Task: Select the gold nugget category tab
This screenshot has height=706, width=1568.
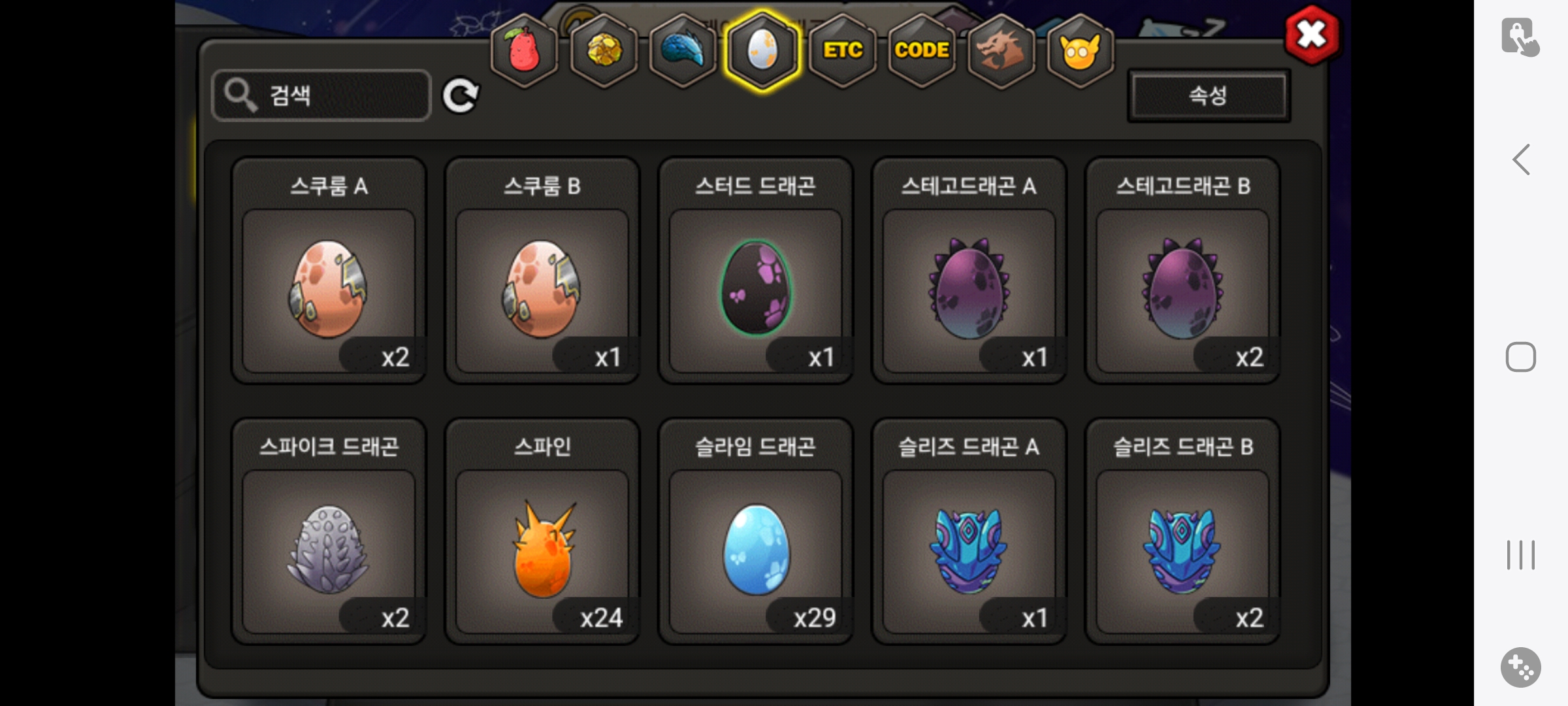Action: click(x=604, y=50)
